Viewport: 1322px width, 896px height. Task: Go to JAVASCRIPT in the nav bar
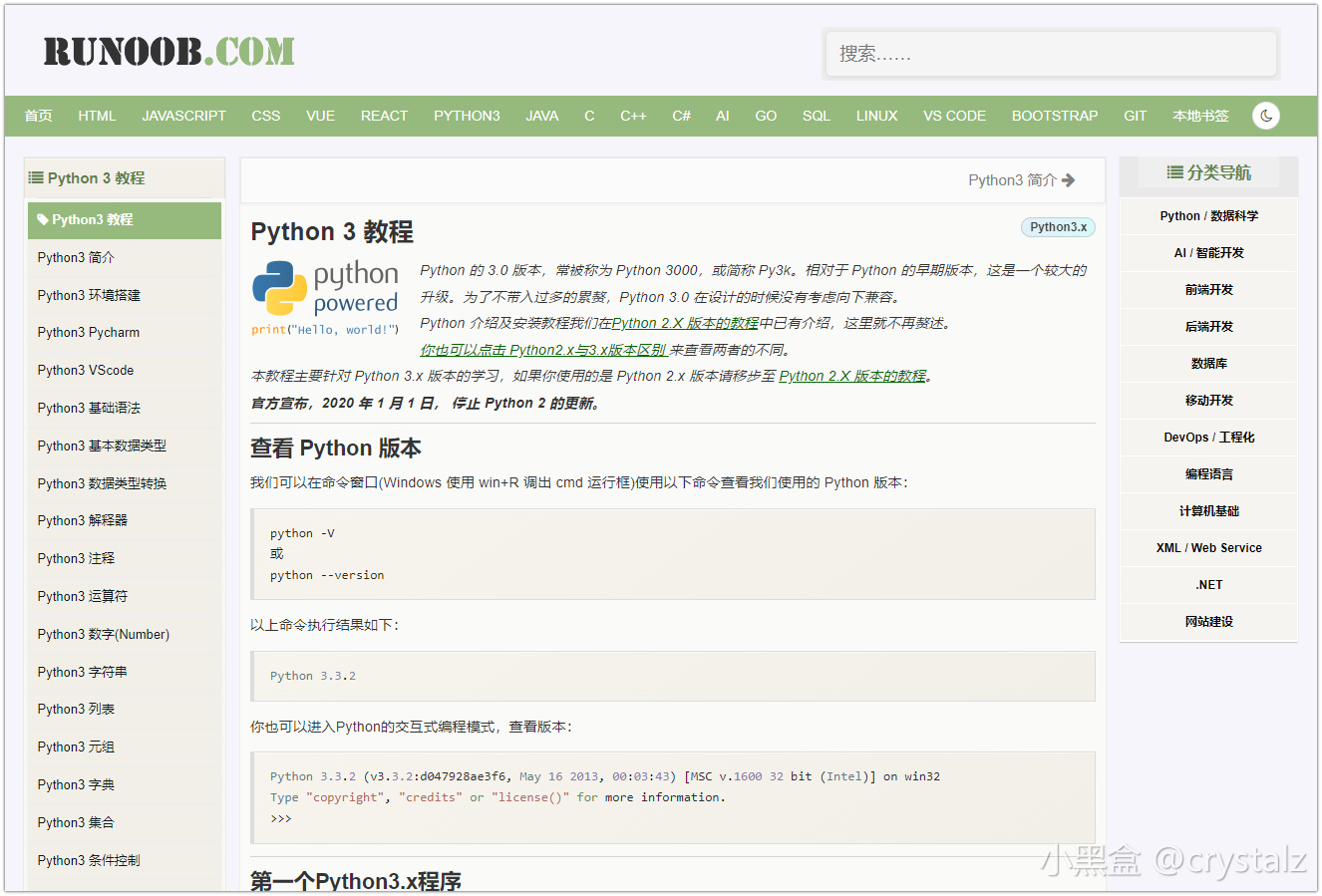click(x=184, y=116)
